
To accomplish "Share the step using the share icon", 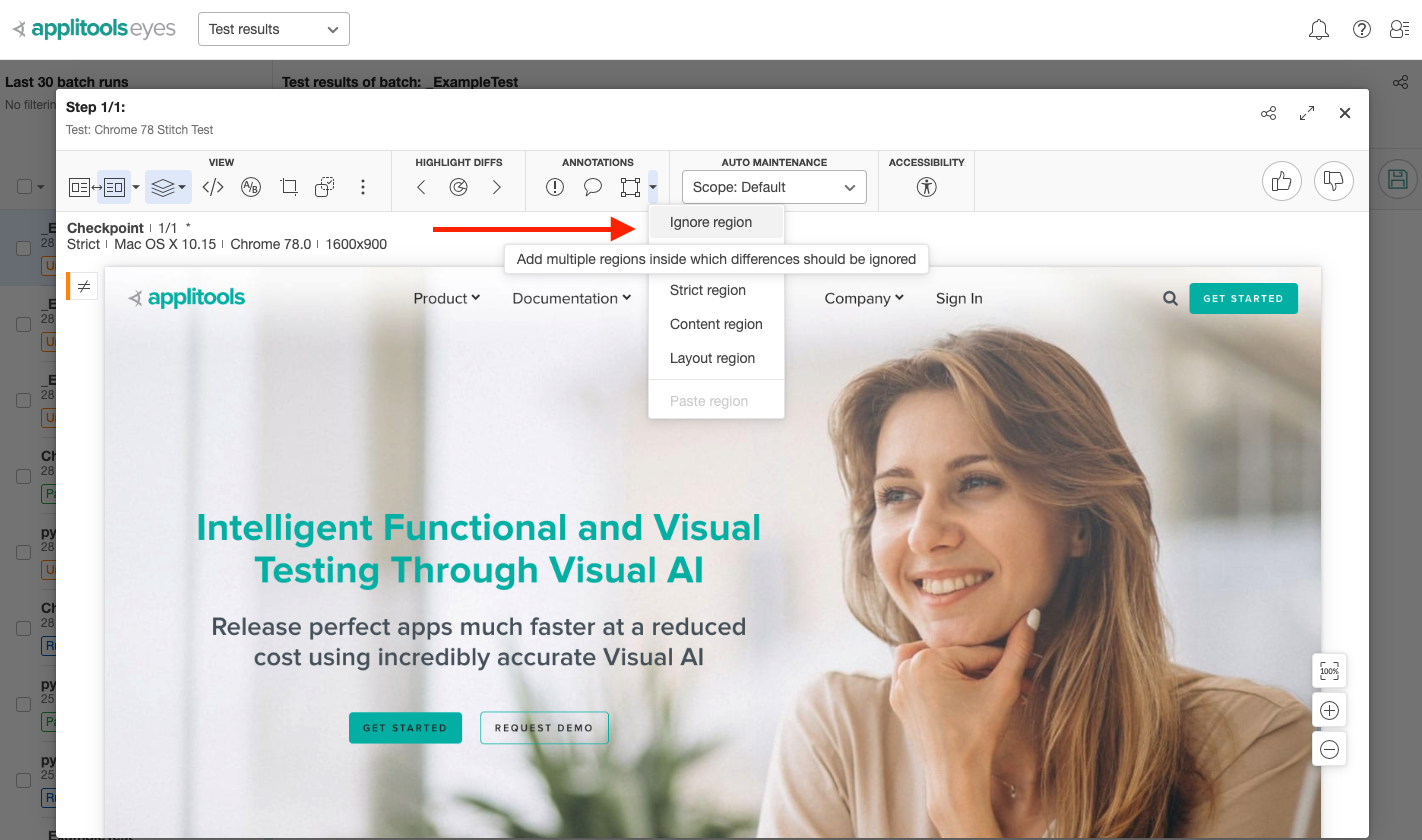I will [1269, 113].
